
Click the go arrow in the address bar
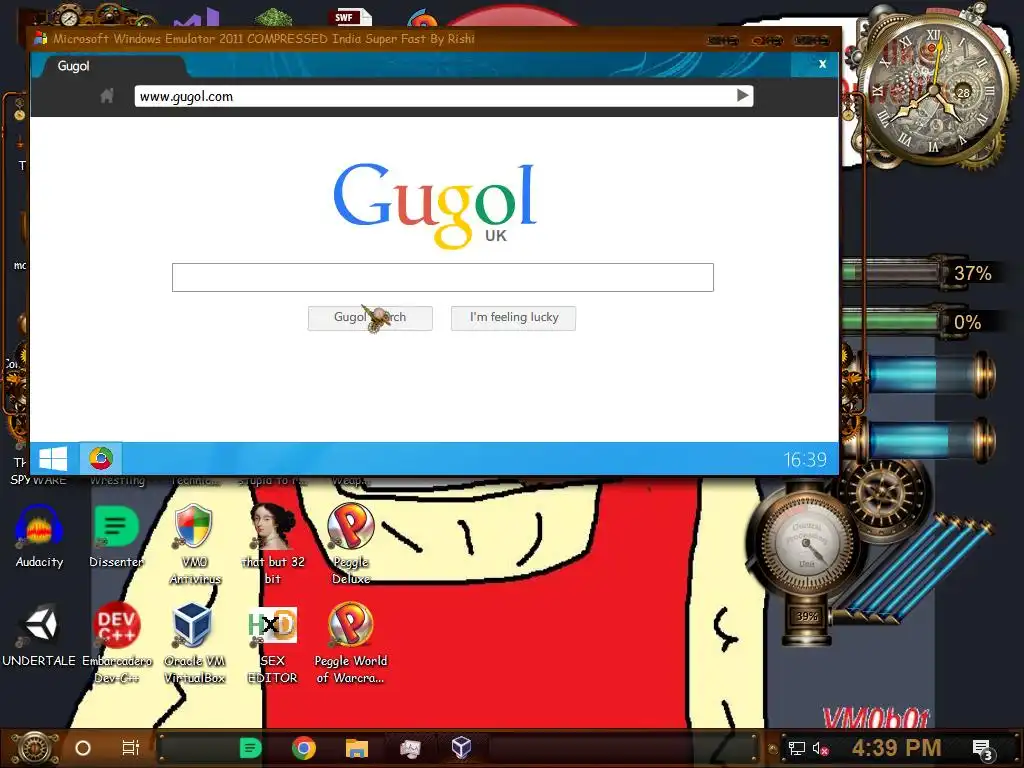pos(743,96)
